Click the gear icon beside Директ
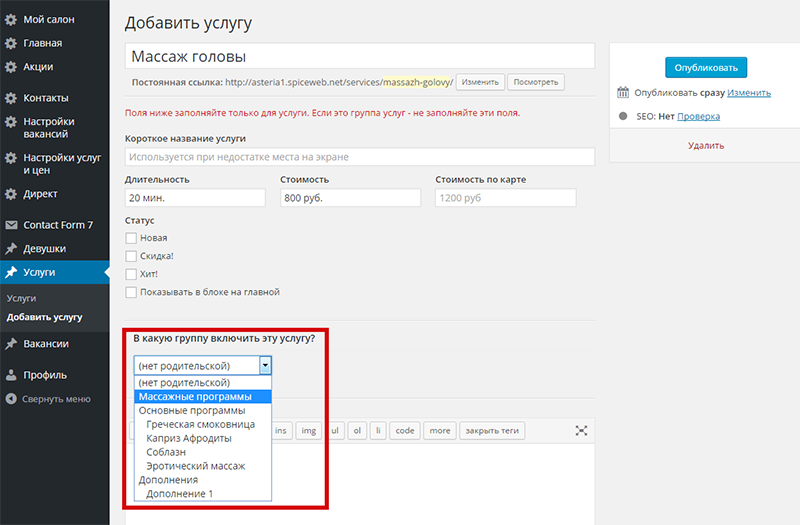The height and width of the screenshot is (525, 800). point(11,194)
